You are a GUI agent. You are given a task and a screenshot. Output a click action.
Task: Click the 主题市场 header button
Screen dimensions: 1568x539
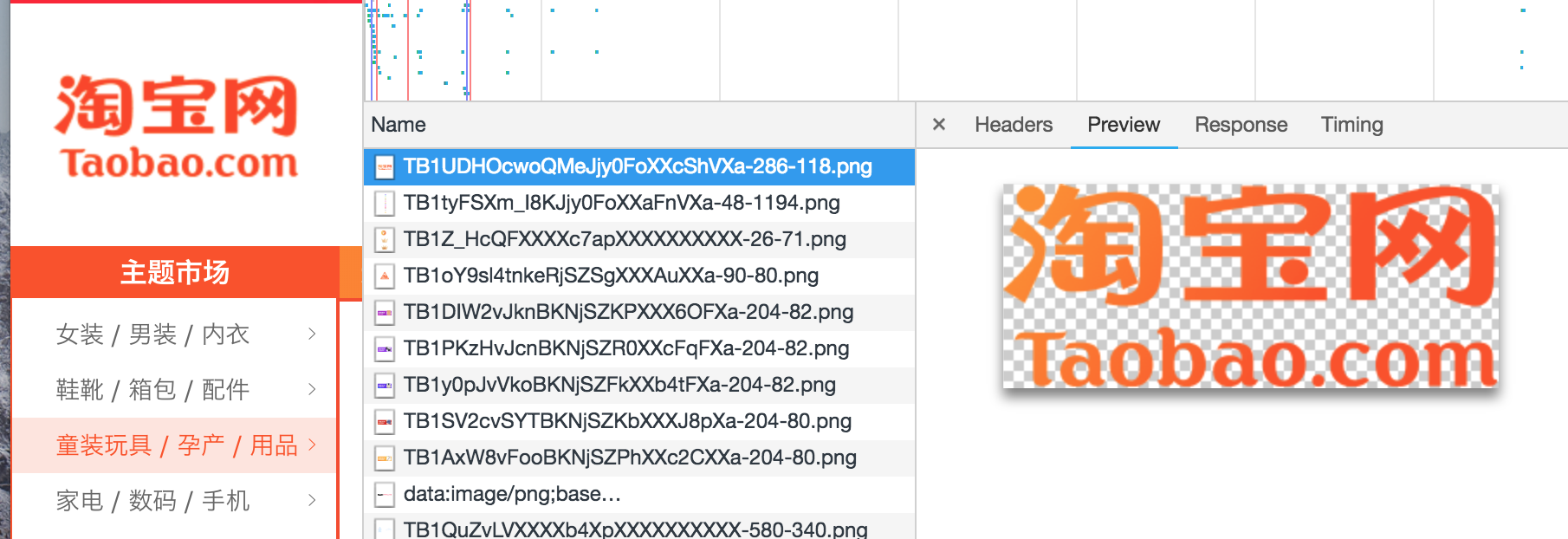pyautogui.click(x=174, y=273)
